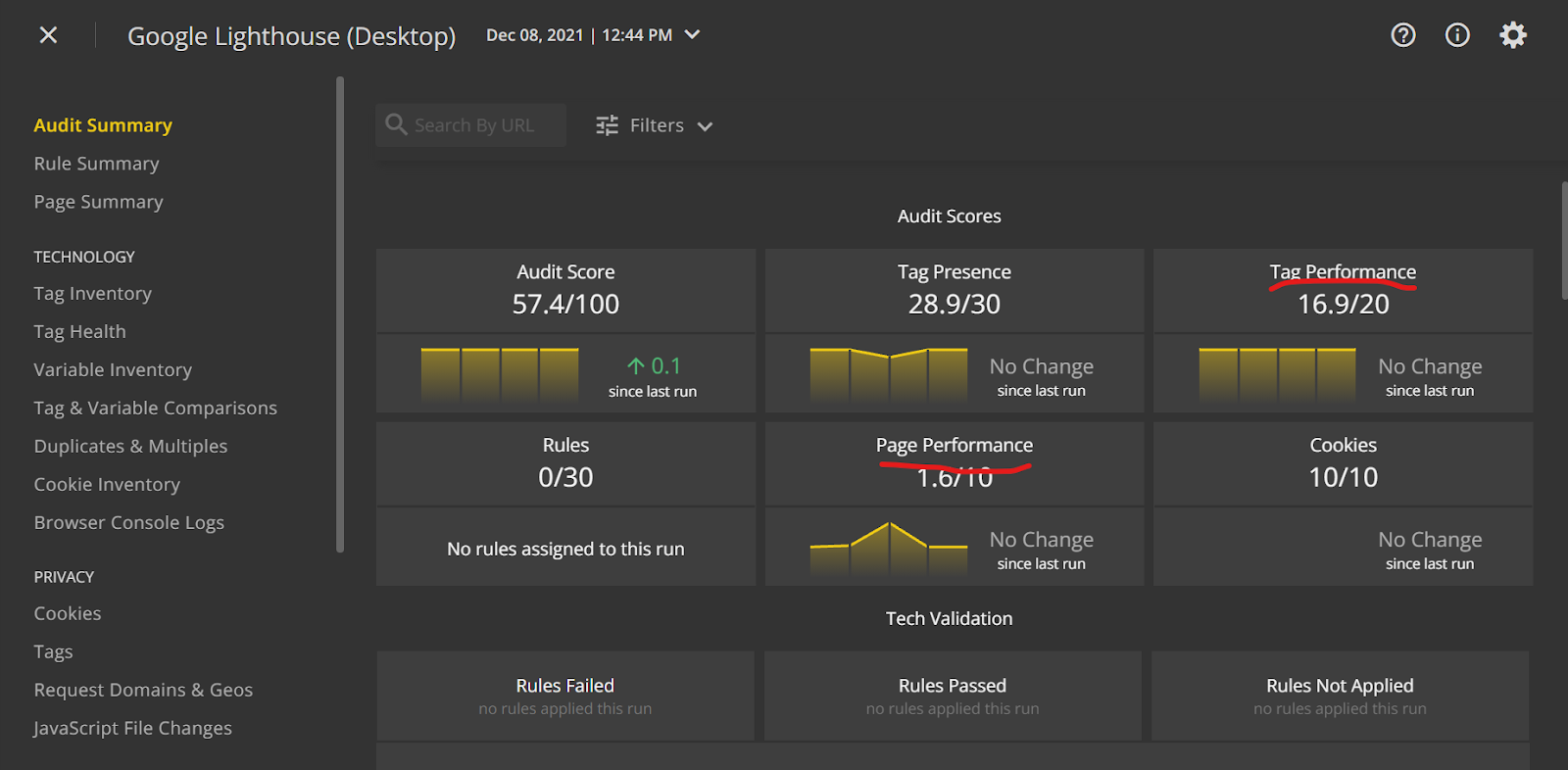This screenshot has width=1568, height=770.
Task: Open Cookie Inventory report
Action: [x=107, y=485]
